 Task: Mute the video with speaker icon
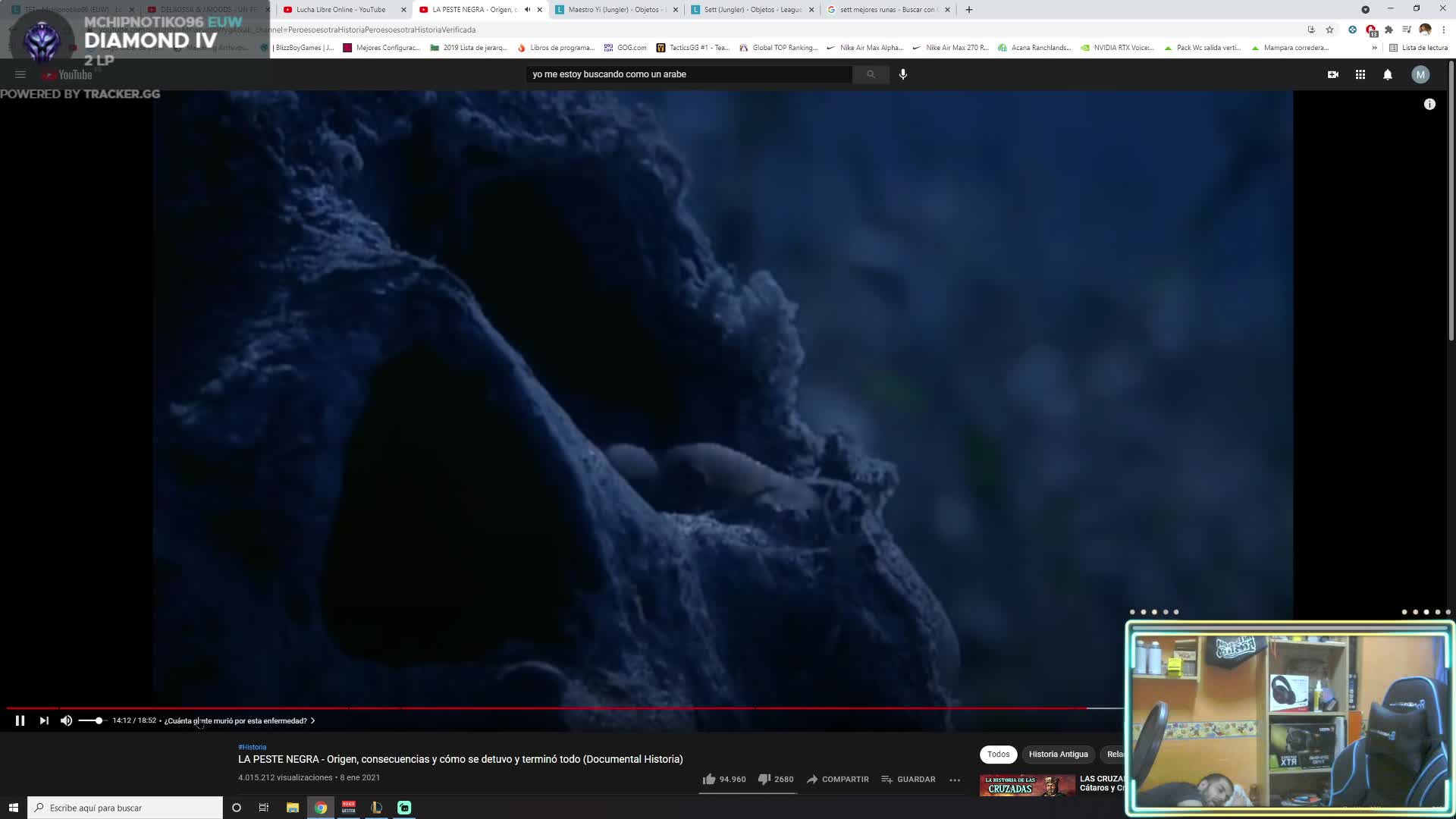pyautogui.click(x=66, y=720)
